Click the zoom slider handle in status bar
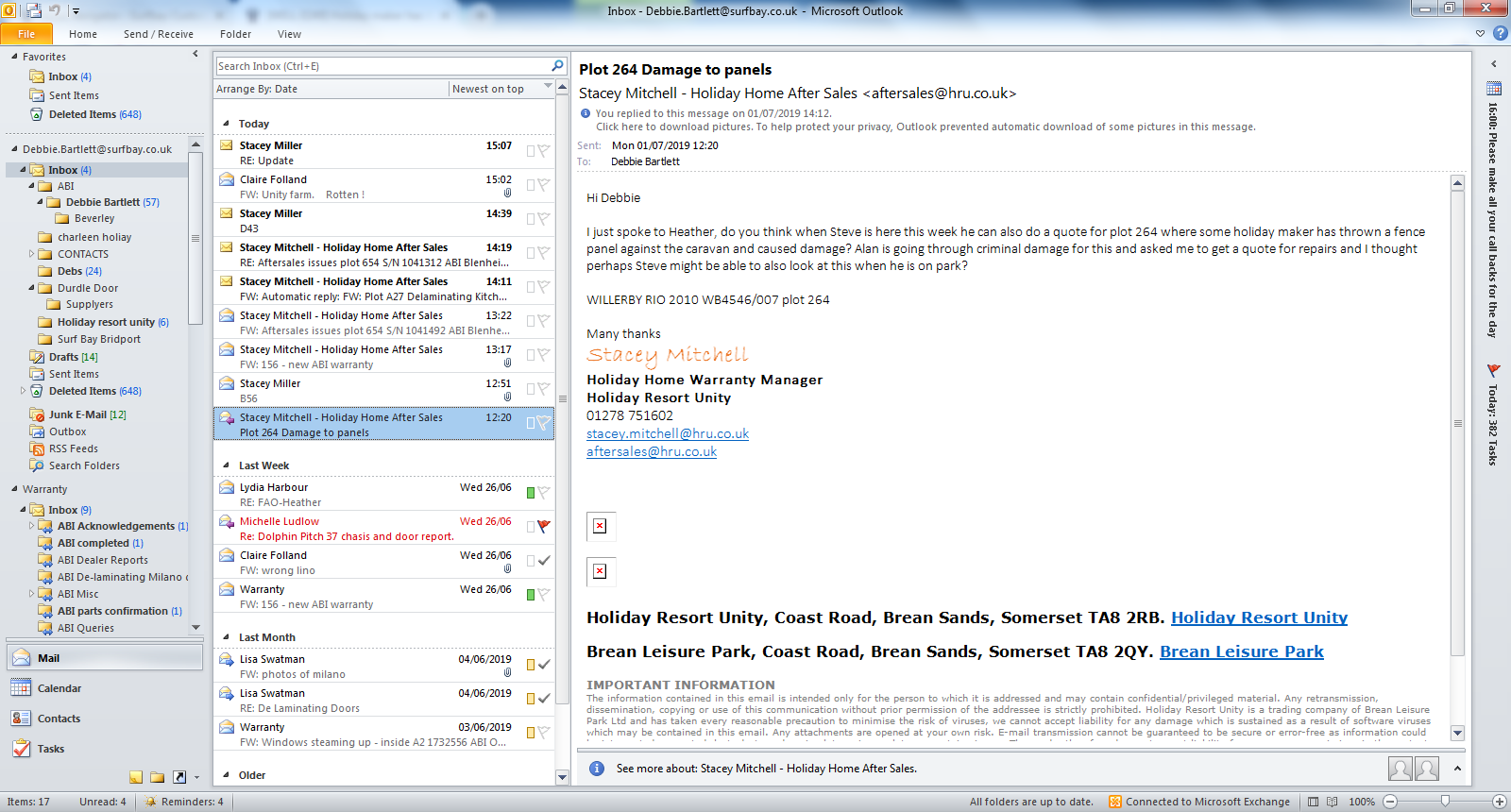This screenshot has height=812, width=1511. pos(1445,802)
